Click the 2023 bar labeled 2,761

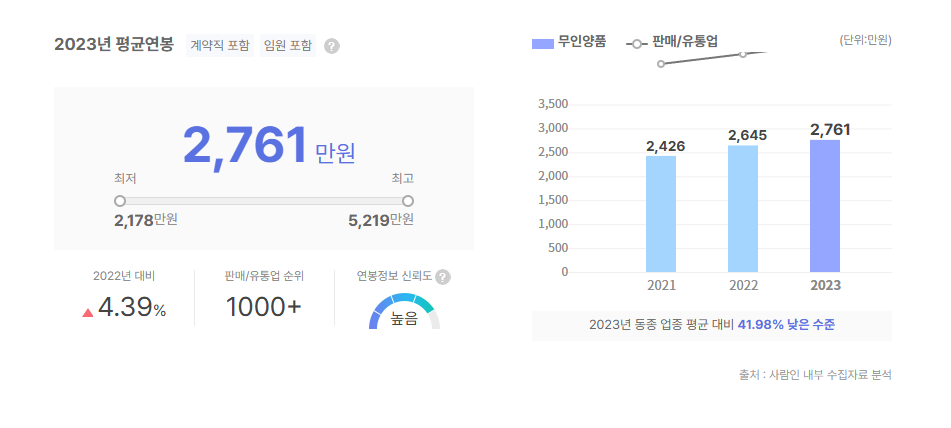(x=825, y=206)
